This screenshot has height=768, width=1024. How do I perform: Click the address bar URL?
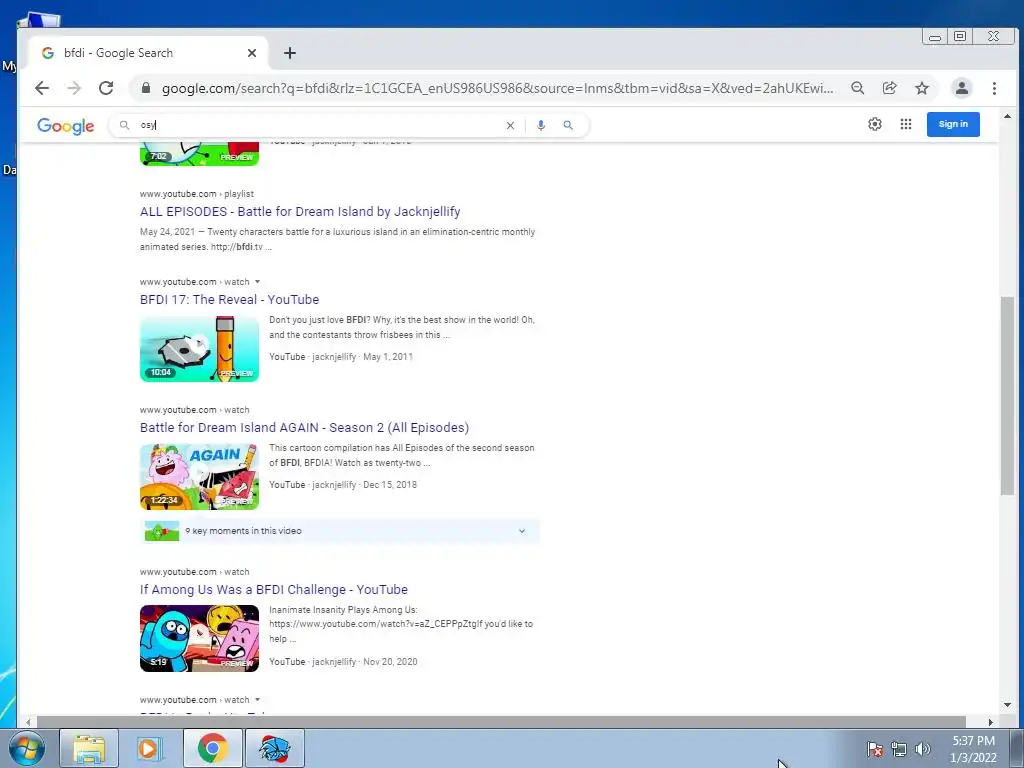pyautogui.click(x=497, y=88)
